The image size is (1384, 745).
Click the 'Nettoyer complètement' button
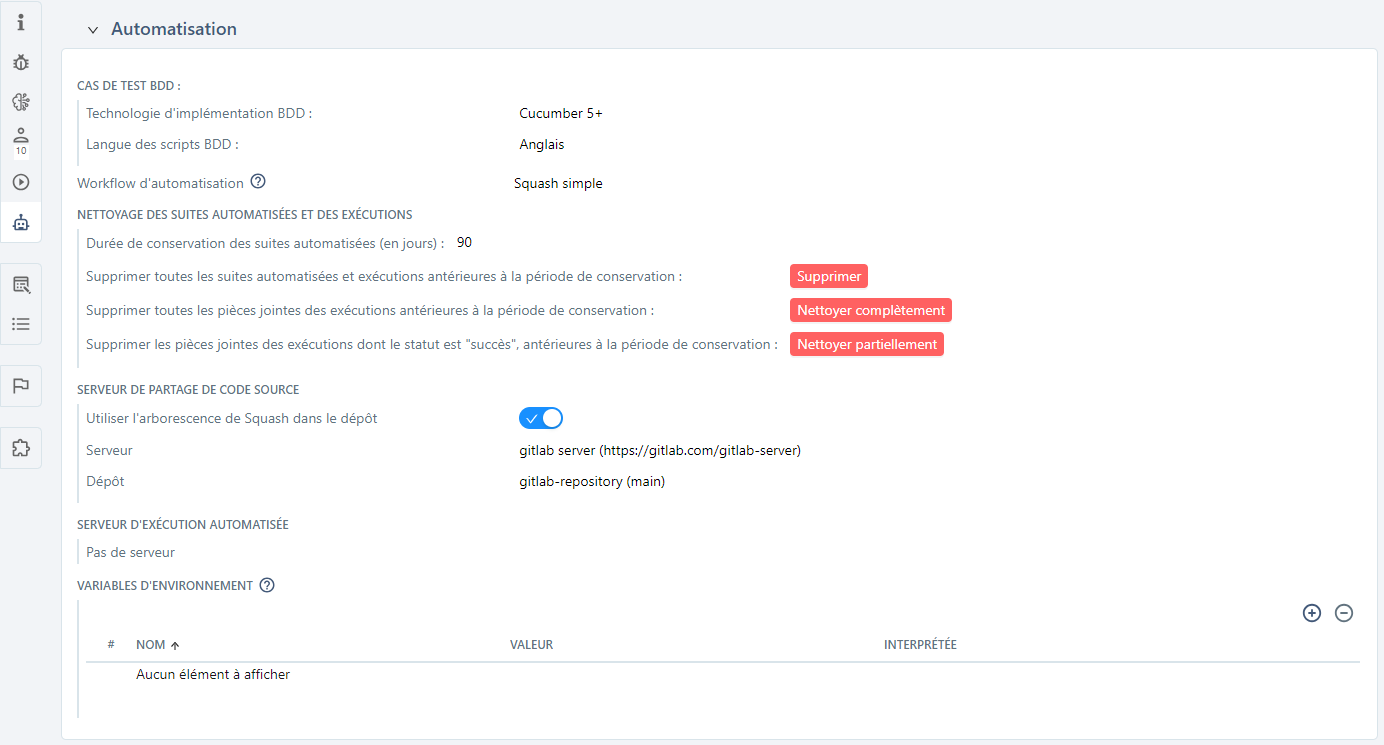870,310
